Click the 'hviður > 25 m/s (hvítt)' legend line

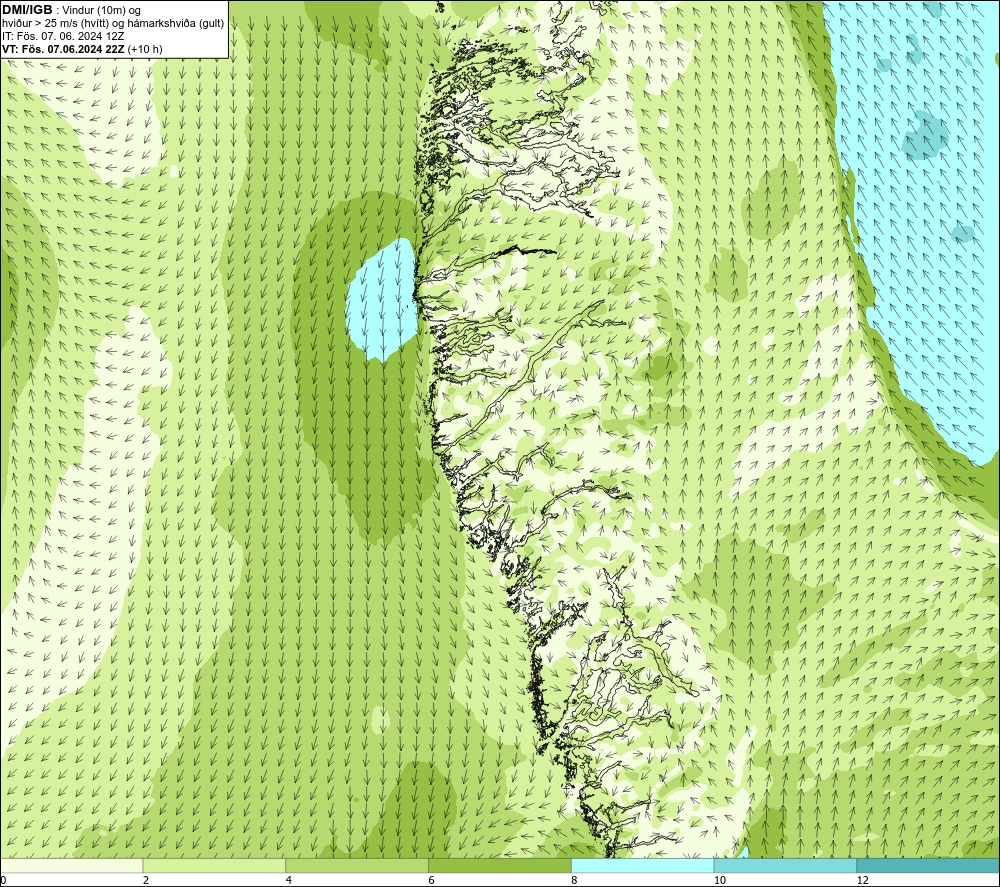114,23
